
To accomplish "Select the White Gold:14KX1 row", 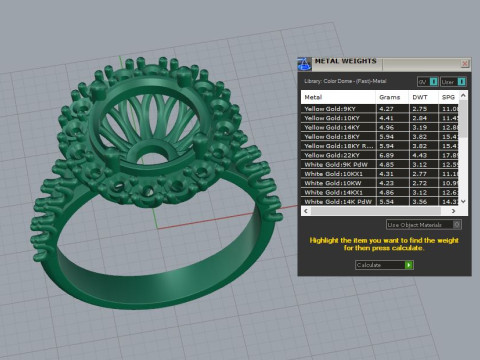I will coord(380,193).
